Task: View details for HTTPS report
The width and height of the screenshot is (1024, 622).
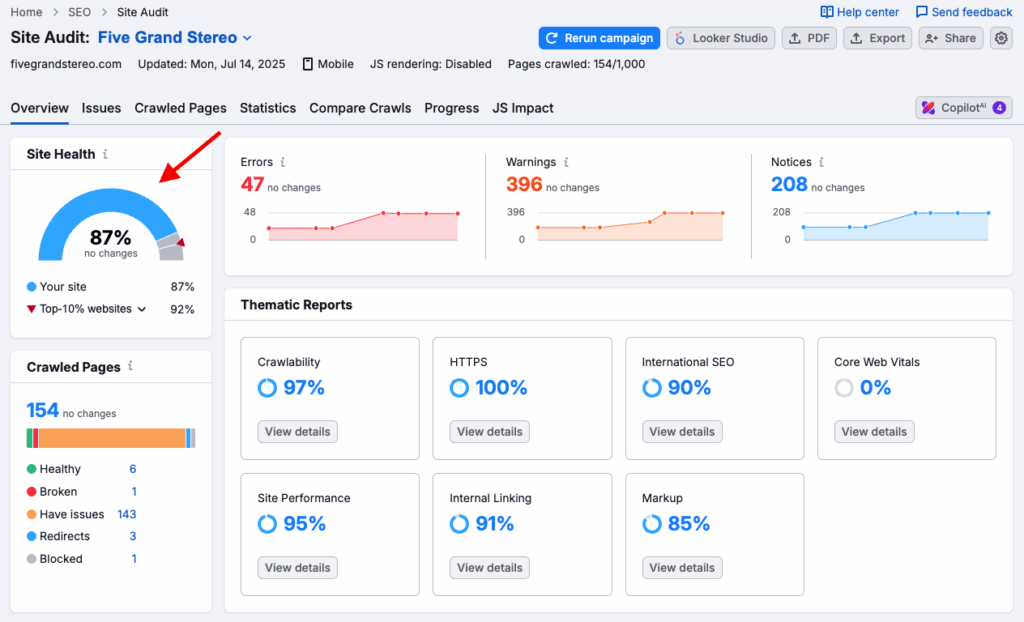Action: tap(490, 432)
